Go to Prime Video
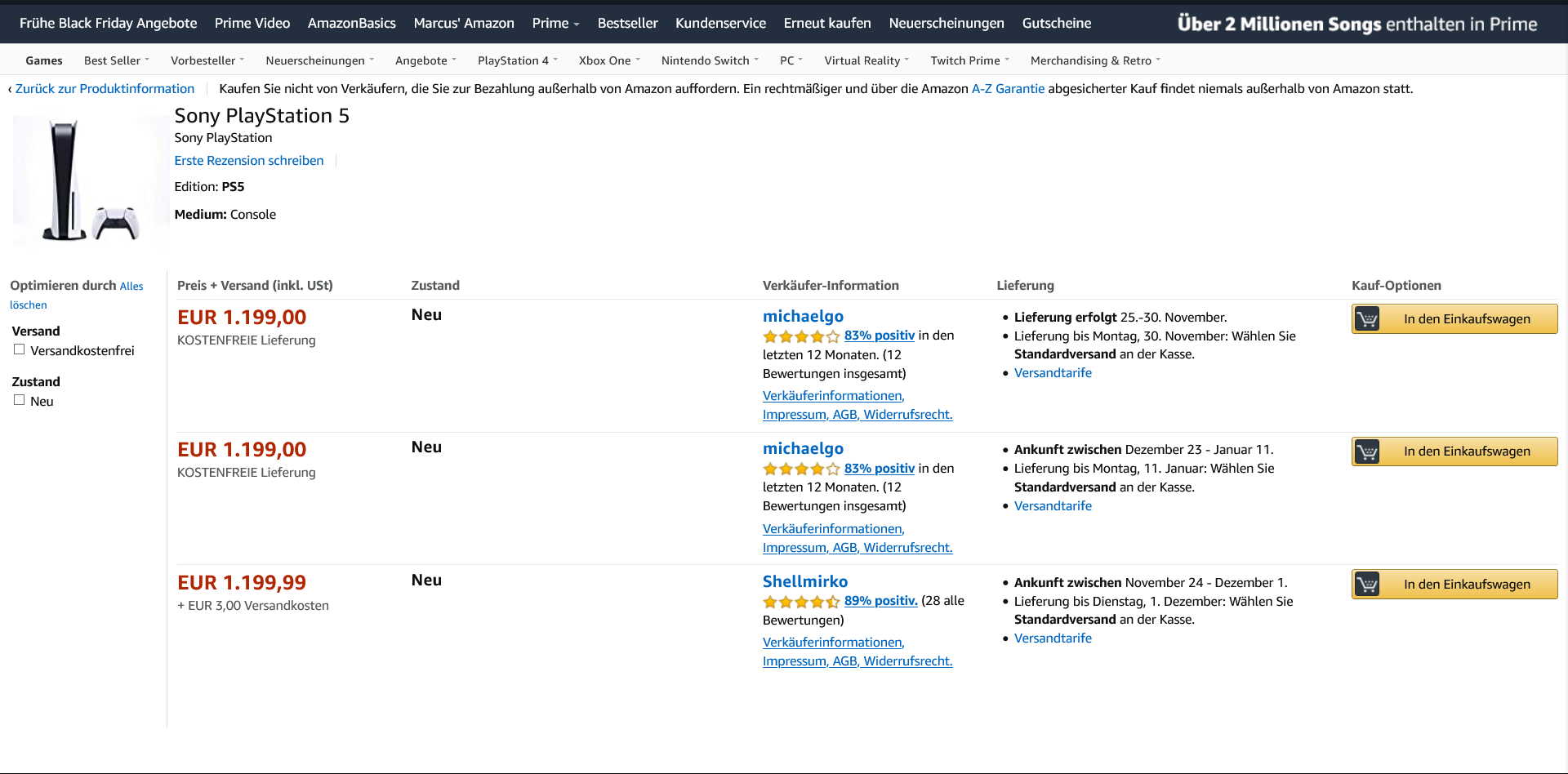The width and height of the screenshot is (1568, 774). (x=252, y=23)
